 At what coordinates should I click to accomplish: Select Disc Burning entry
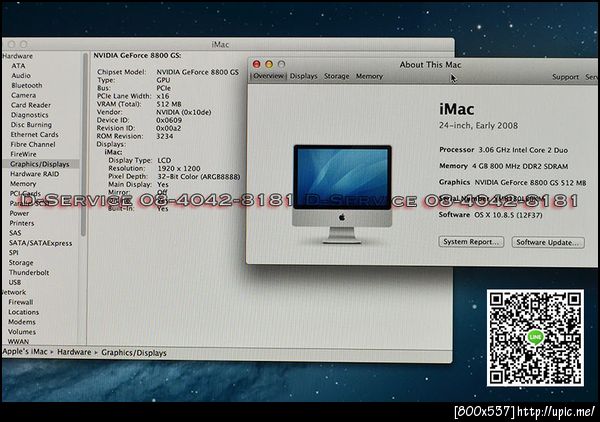31,125
